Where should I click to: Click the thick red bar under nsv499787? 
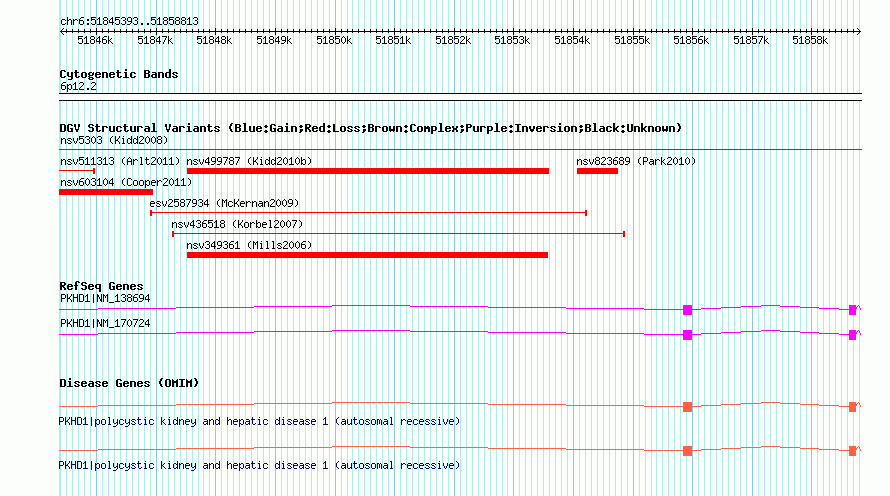coord(368,171)
